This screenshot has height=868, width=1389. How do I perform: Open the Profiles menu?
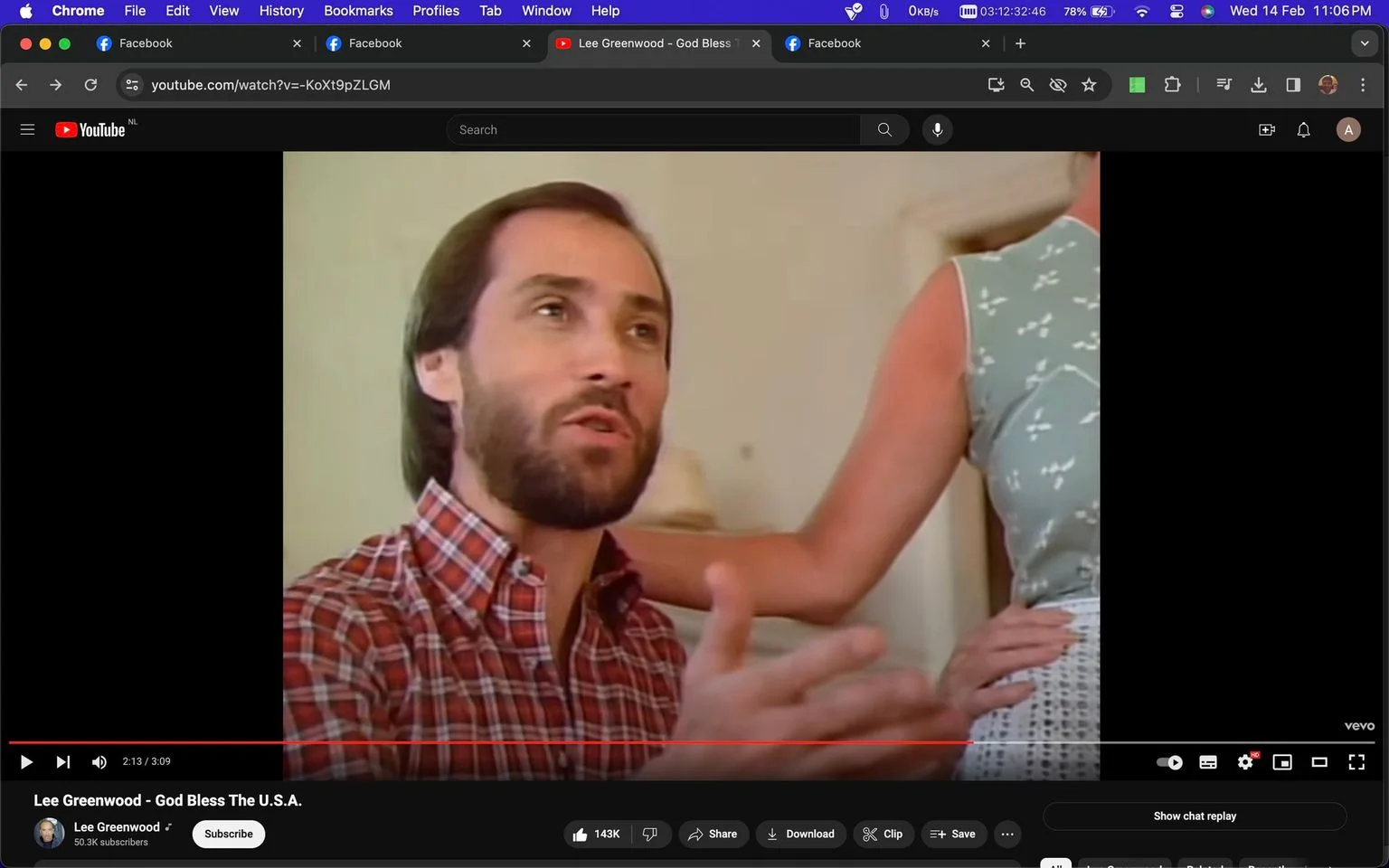pos(436,11)
